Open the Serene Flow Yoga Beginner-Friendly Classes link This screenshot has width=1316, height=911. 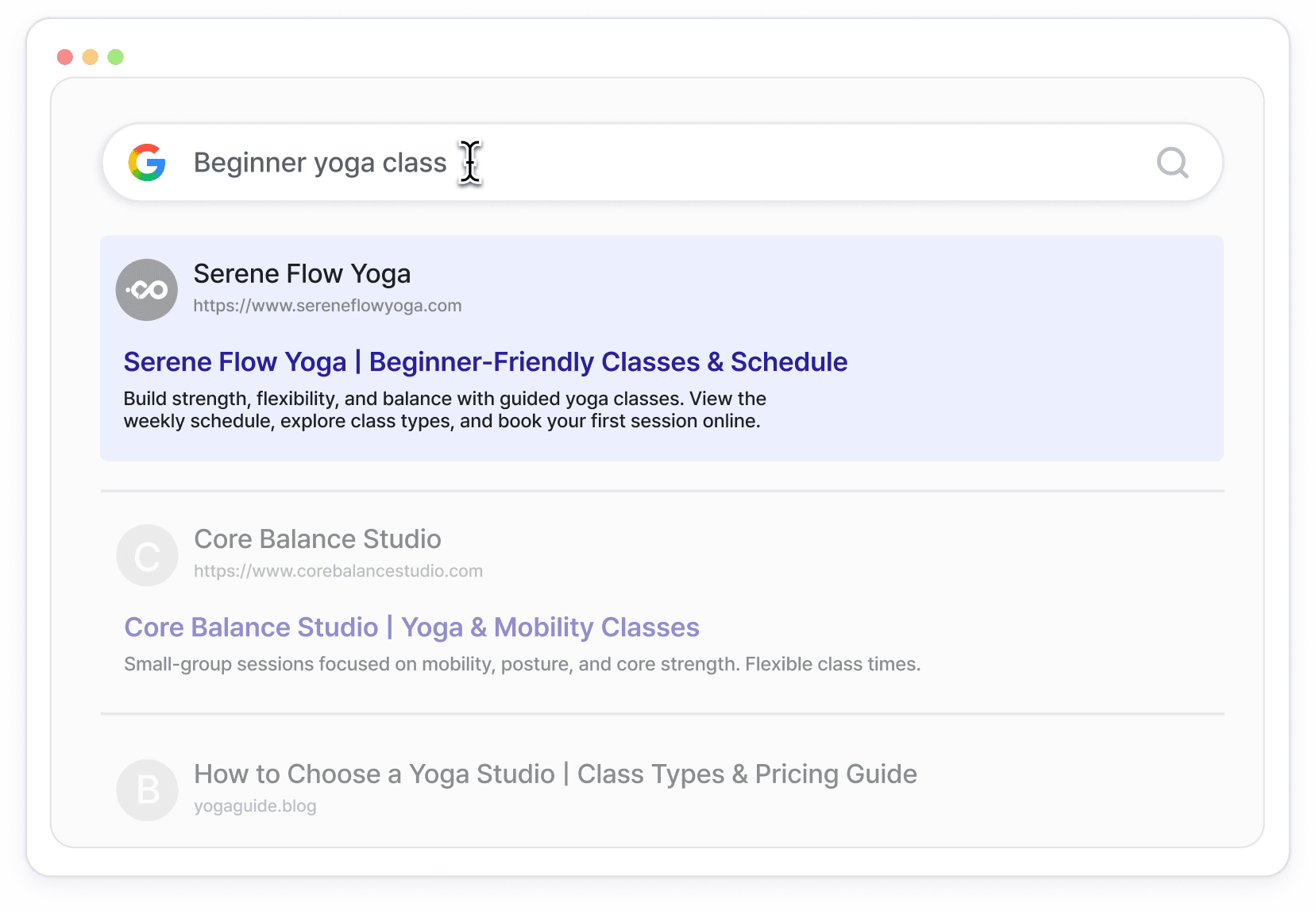(485, 361)
